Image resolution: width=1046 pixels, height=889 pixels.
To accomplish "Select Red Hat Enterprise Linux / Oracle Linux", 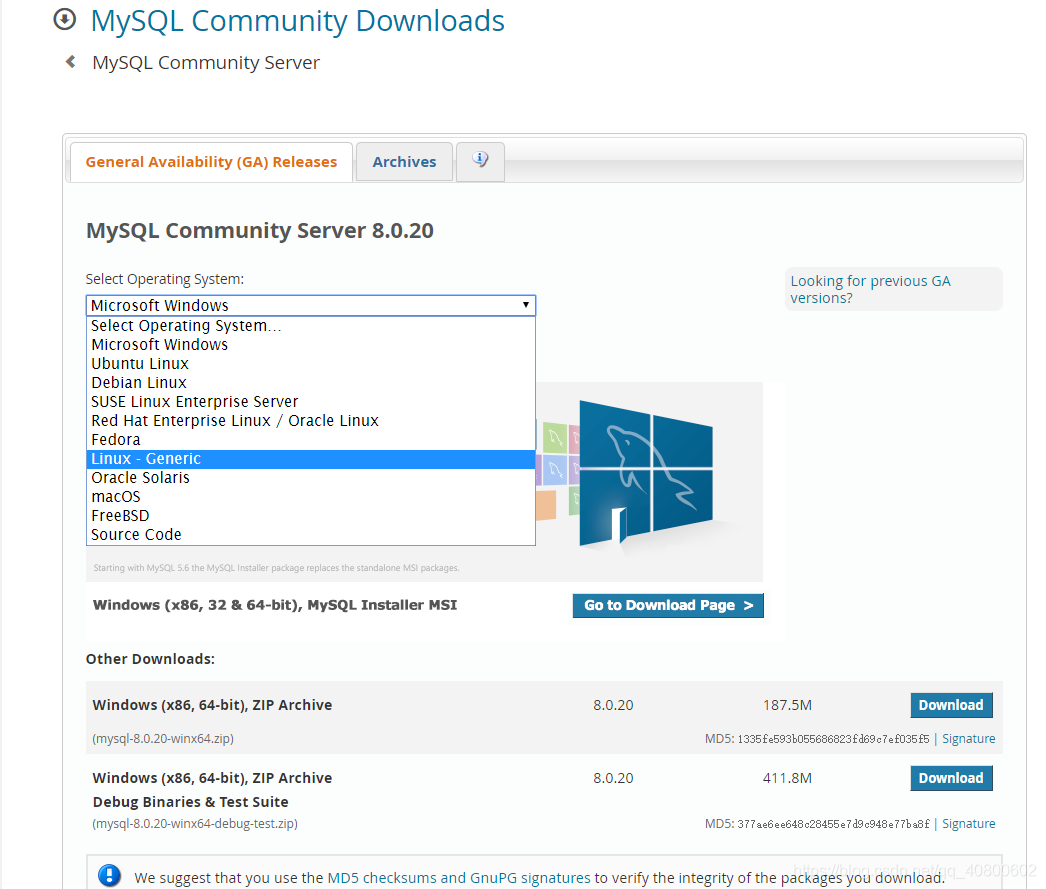I will click(x=311, y=421).
